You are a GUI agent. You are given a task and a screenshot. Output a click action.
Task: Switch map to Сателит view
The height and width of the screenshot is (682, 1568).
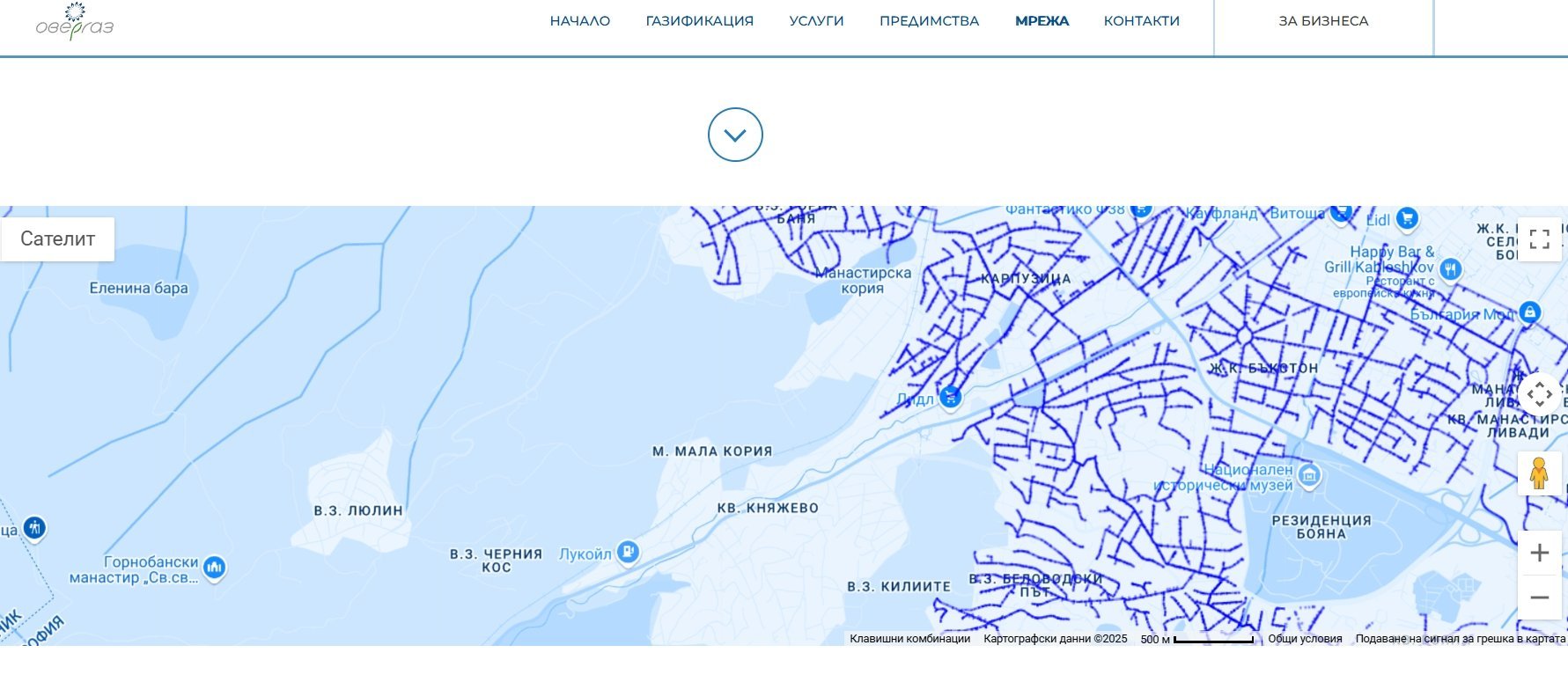(57, 239)
